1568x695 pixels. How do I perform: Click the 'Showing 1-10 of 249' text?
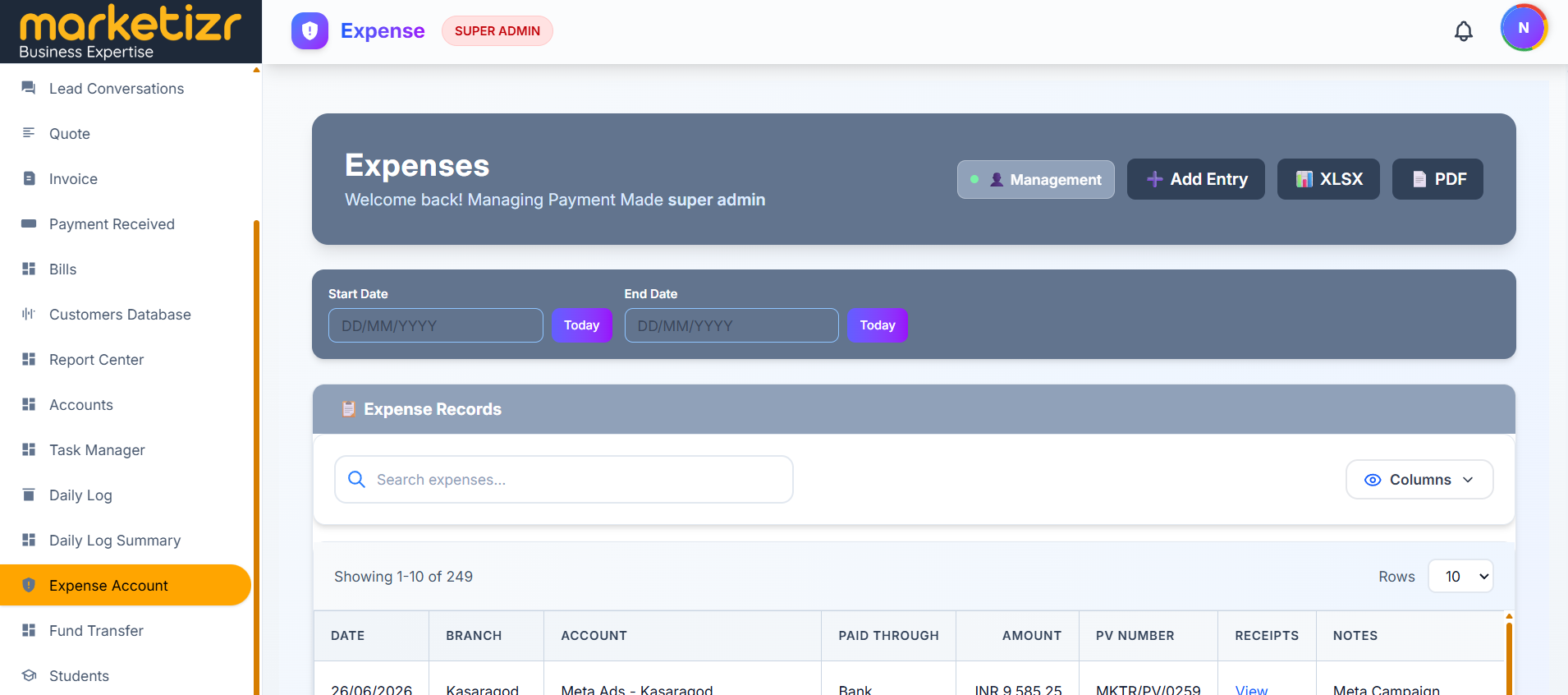click(x=403, y=577)
